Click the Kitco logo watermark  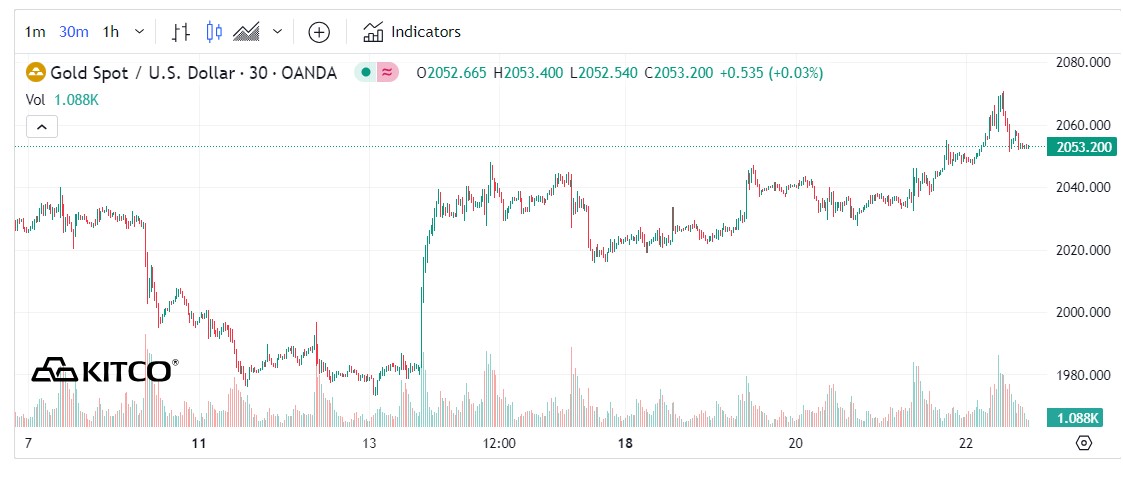105,370
